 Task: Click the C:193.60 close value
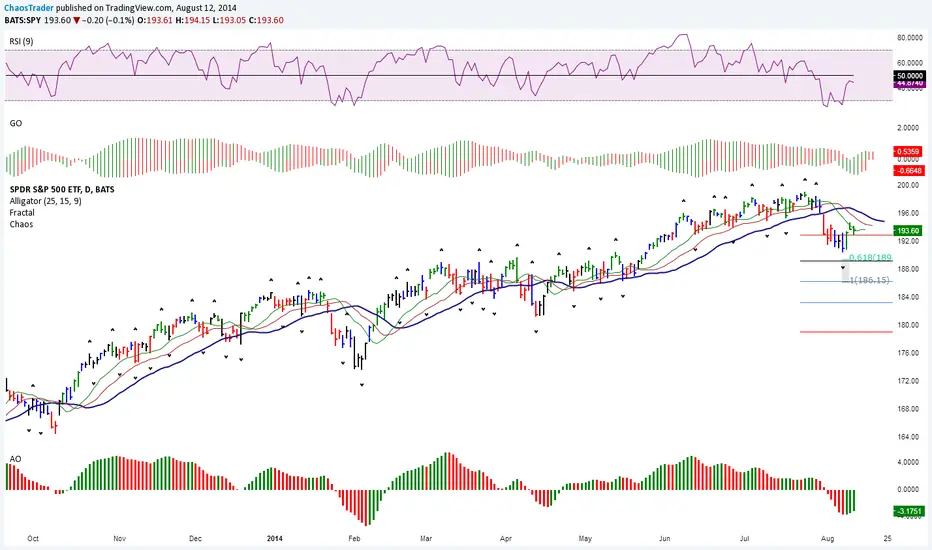(x=266, y=20)
